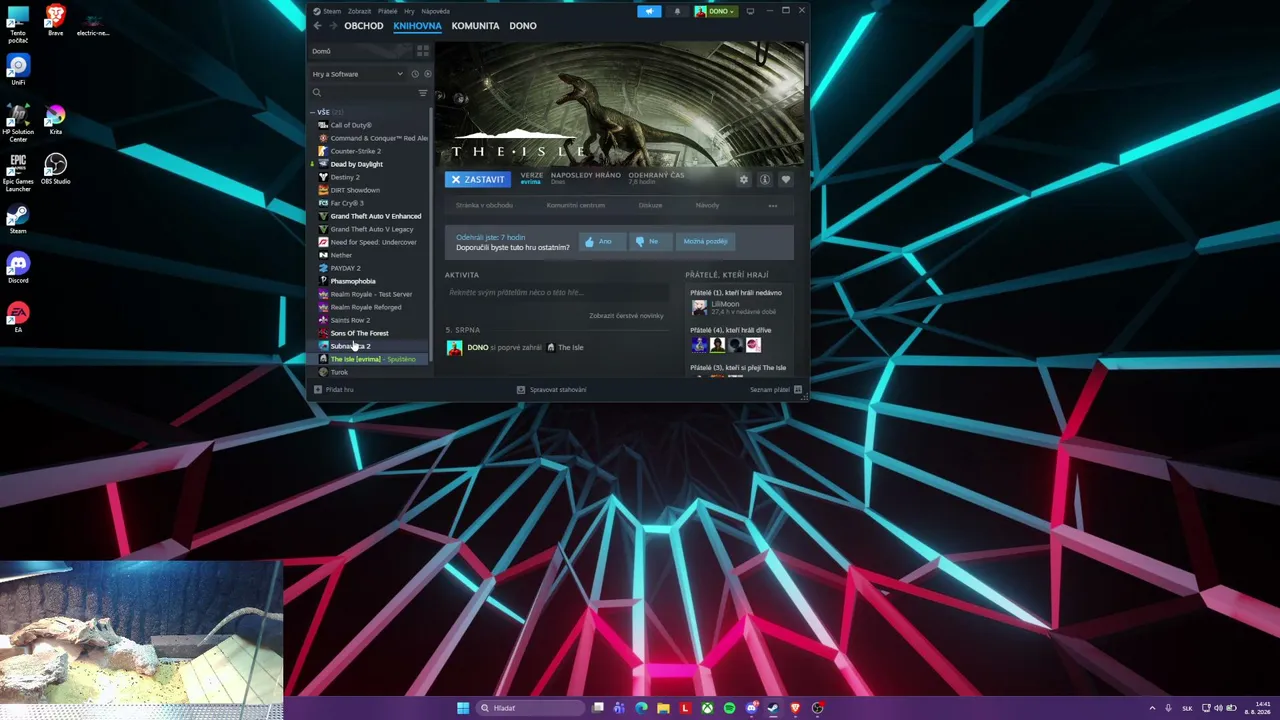
Task: Add The Isle to favorites
Action: tap(785, 180)
